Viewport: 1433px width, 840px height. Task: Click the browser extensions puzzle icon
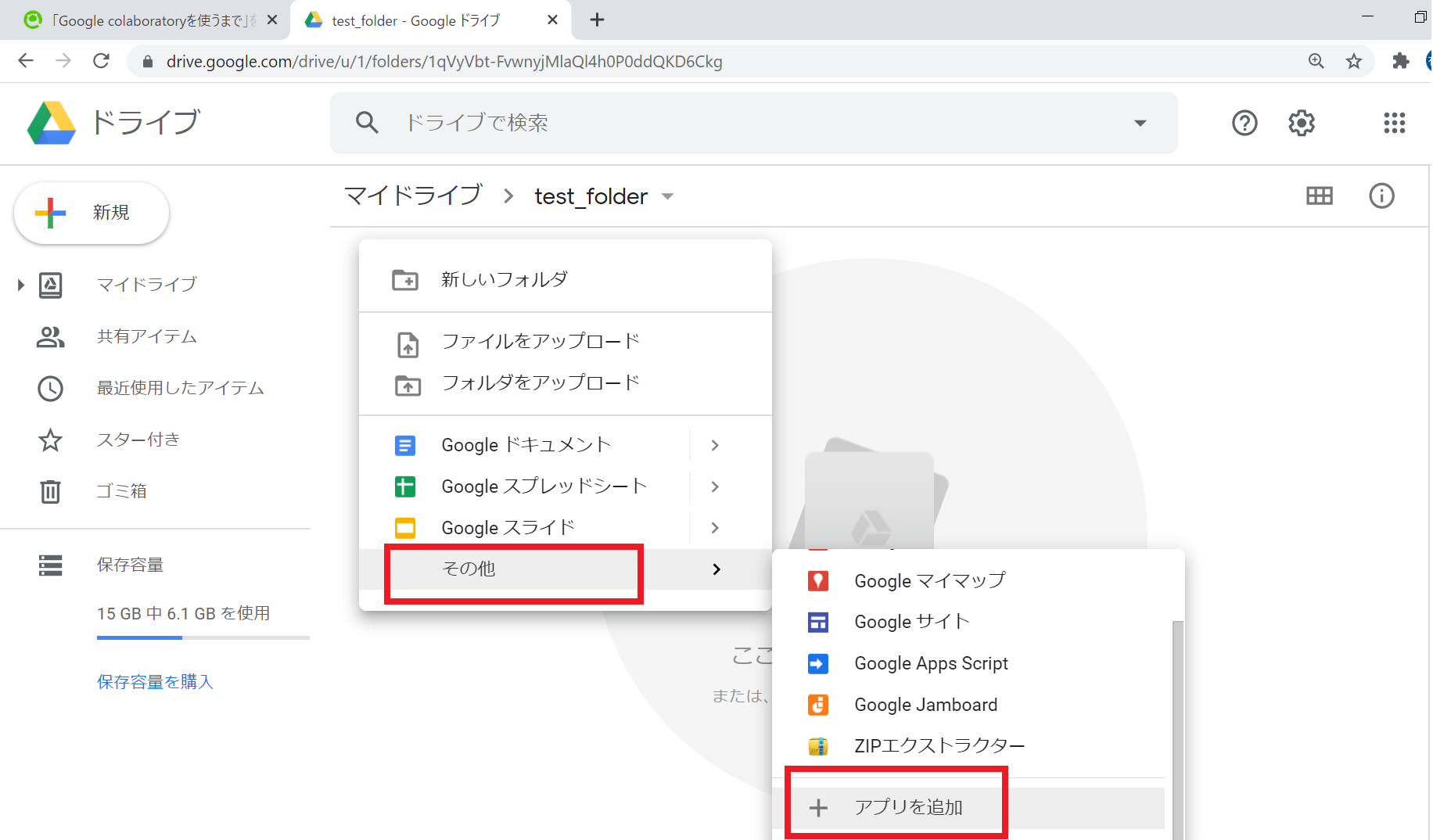(x=1401, y=61)
